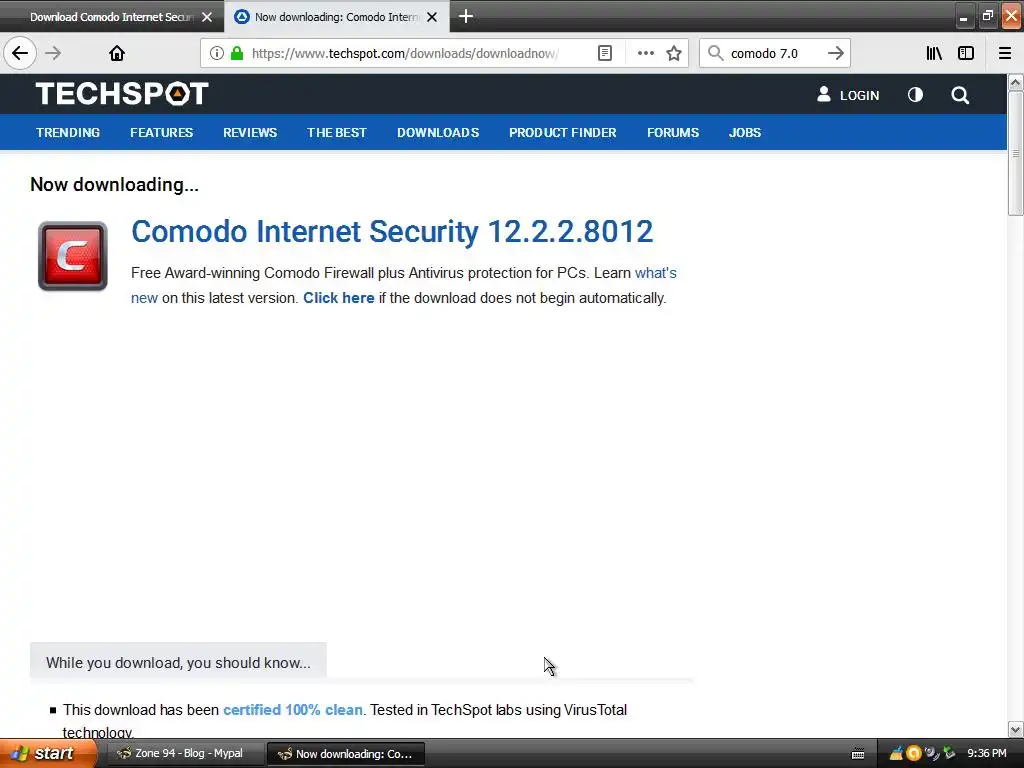The height and width of the screenshot is (768, 1024).
Task: Click the page scrollbar down arrow
Action: click(x=1015, y=729)
